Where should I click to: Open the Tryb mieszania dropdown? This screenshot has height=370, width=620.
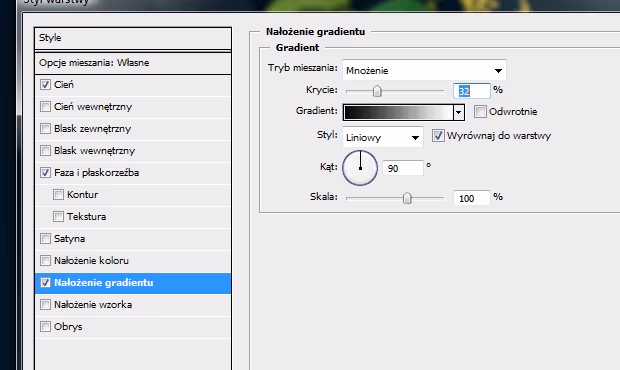click(x=424, y=71)
